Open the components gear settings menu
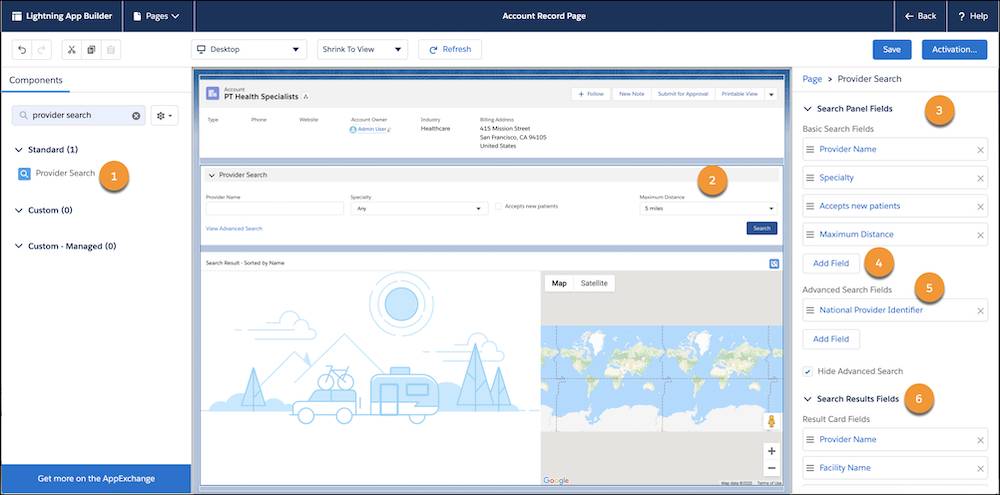Viewport: 1000px width, 495px height. [x=165, y=115]
